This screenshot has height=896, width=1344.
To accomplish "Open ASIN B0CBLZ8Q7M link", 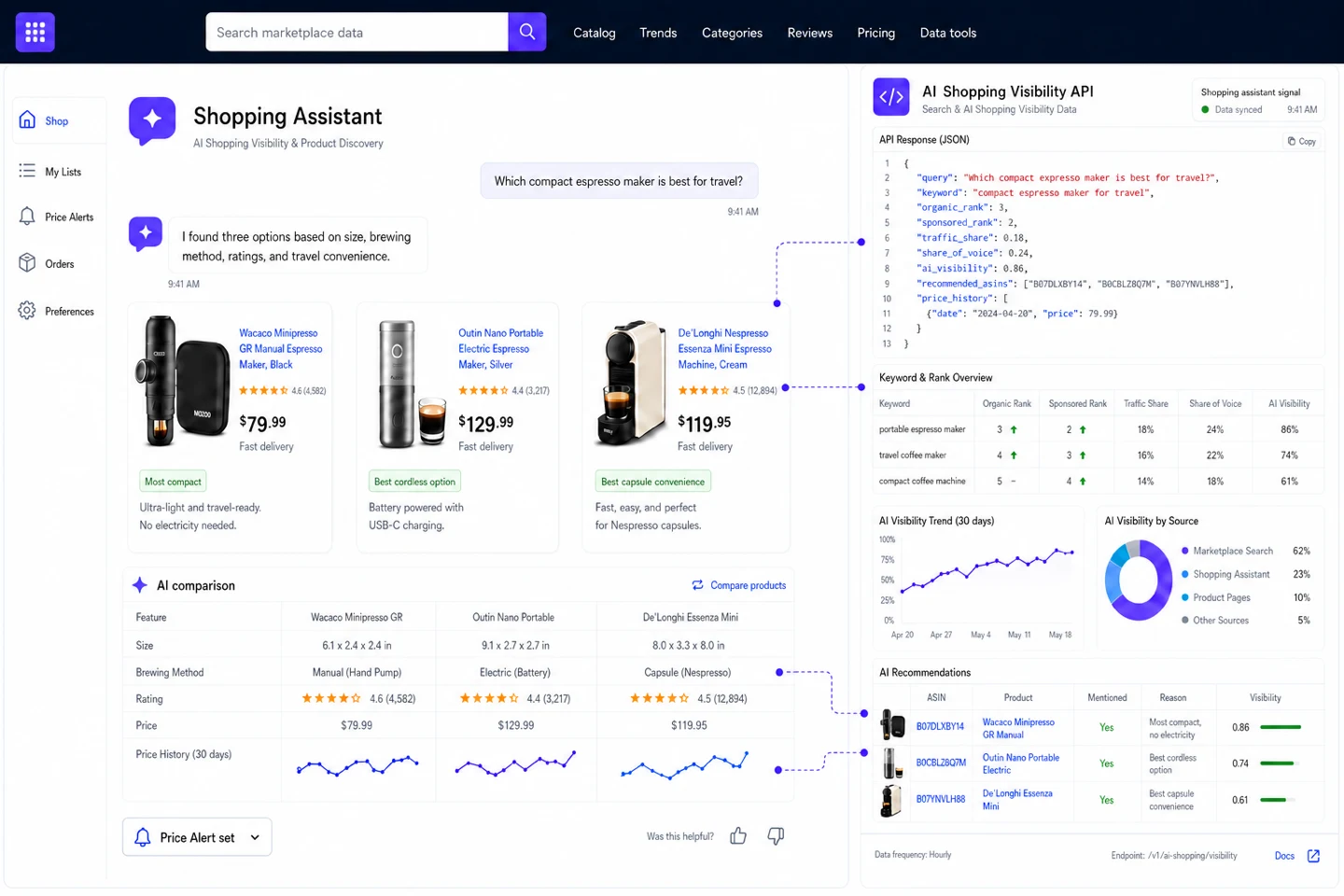I will coord(941,763).
